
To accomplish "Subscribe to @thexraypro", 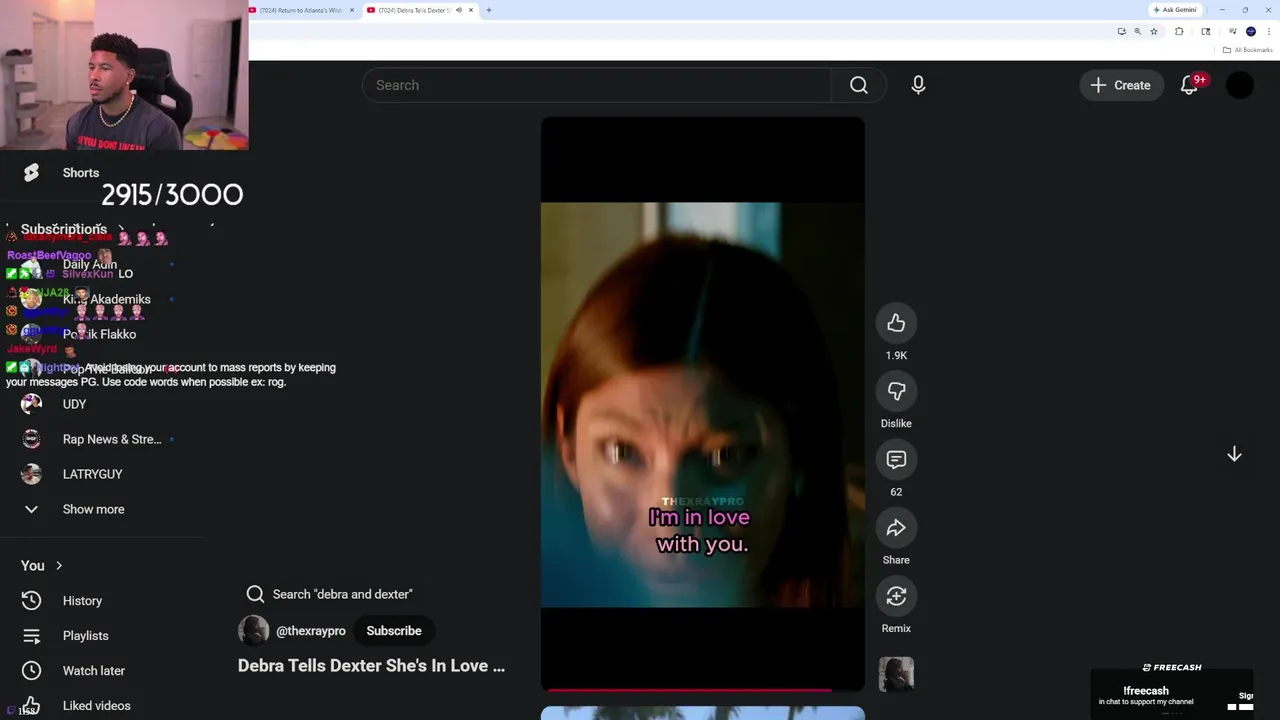I will [x=394, y=631].
